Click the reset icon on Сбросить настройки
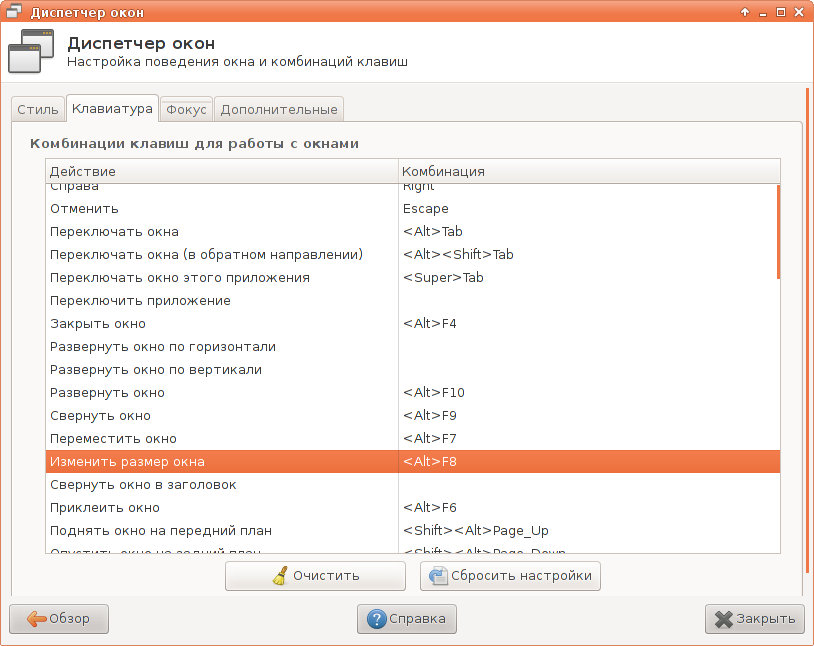This screenshot has width=814, height=646. pos(438,576)
